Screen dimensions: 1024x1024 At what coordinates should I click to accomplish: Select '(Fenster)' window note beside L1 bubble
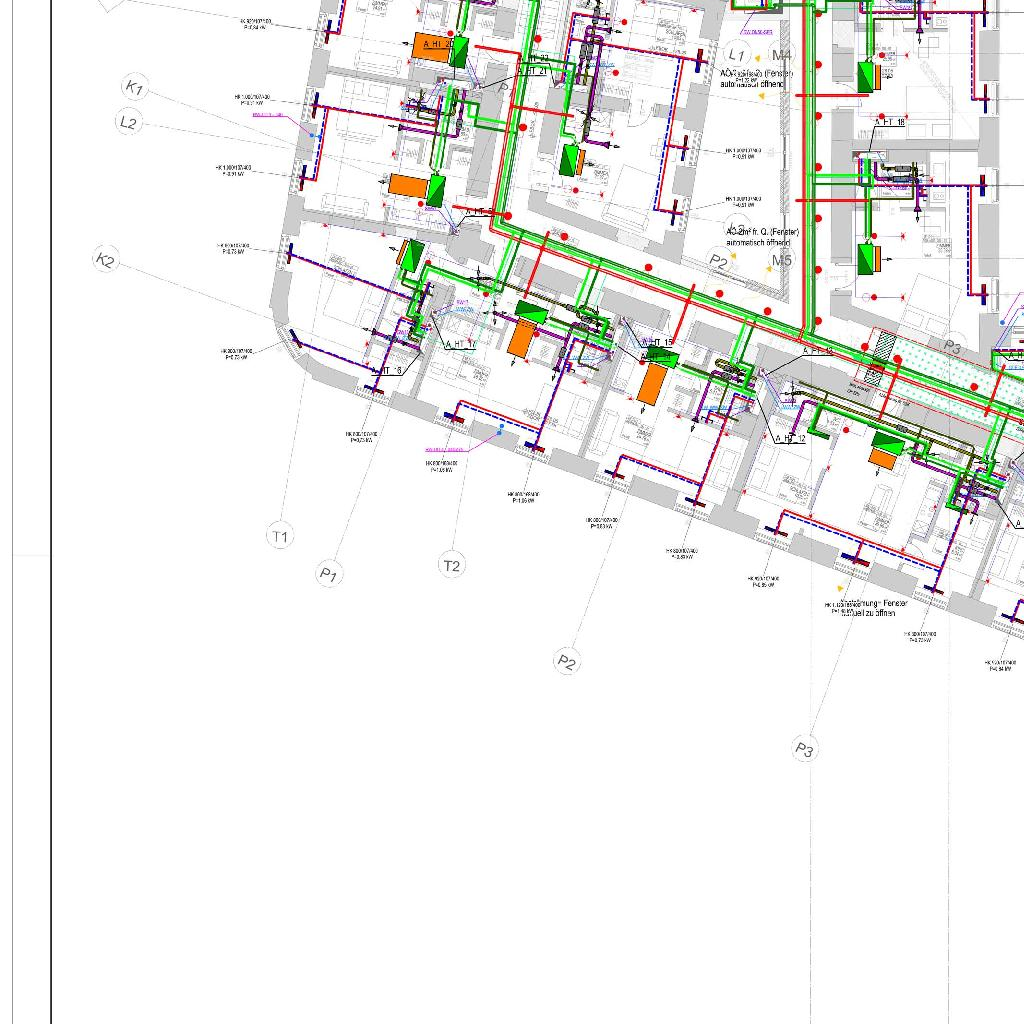pos(778,74)
